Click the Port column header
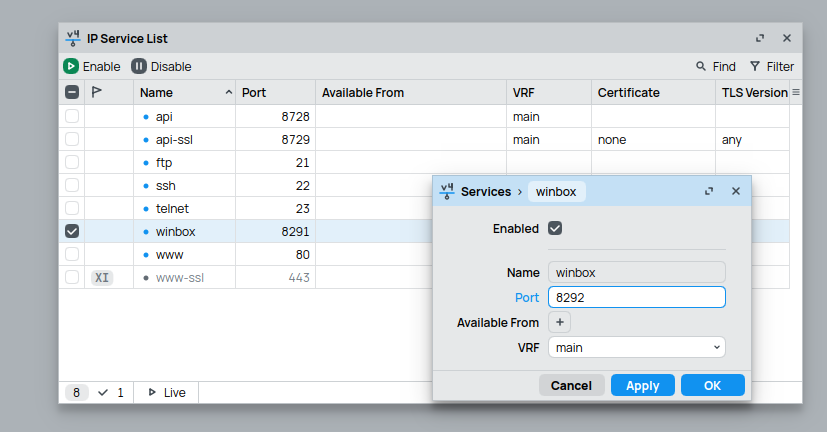The image size is (827, 432). [275, 92]
